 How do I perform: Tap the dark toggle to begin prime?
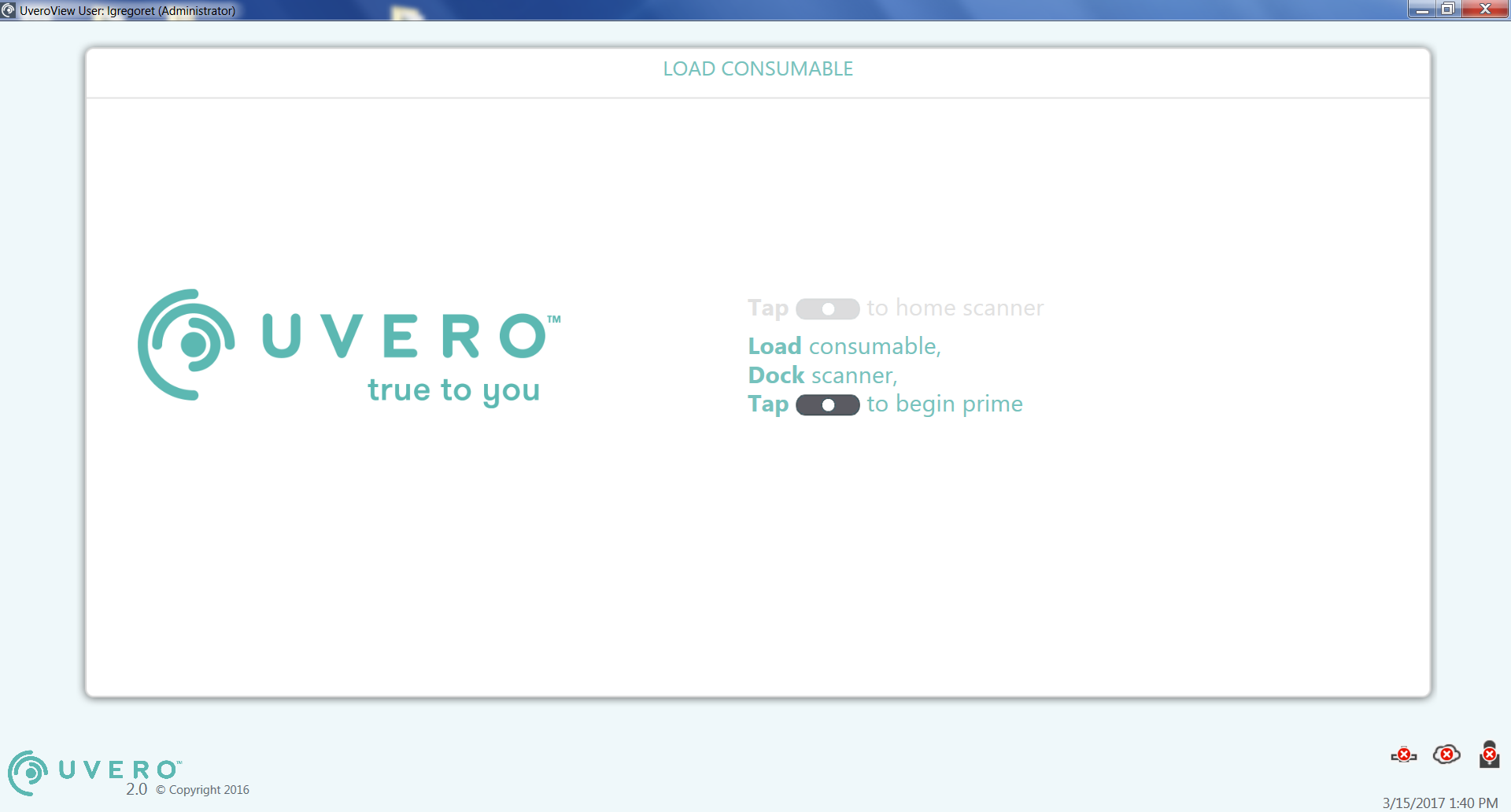pyautogui.click(x=827, y=405)
